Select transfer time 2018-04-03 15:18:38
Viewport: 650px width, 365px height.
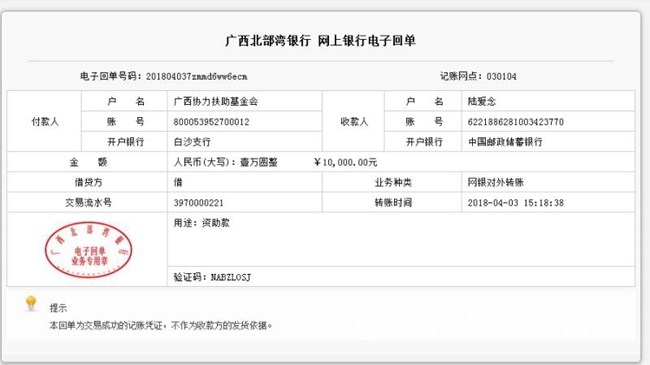(516, 203)
